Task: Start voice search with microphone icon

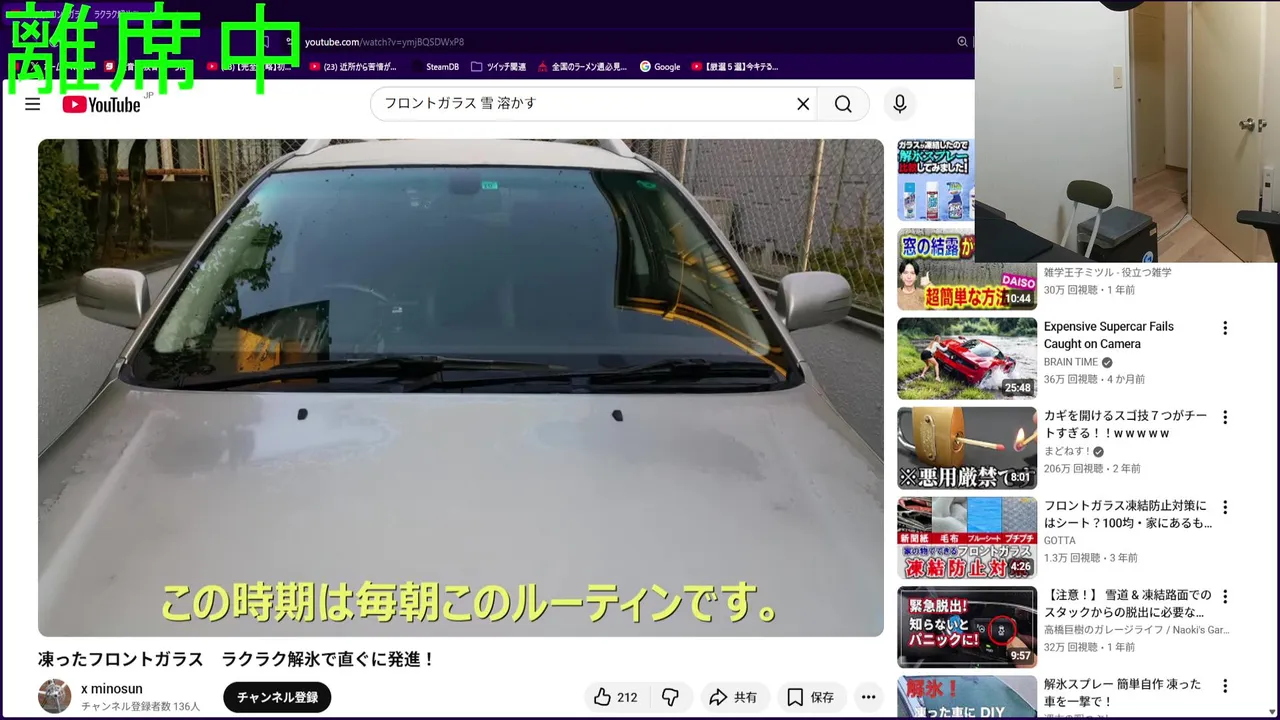Action: [899, 104]
